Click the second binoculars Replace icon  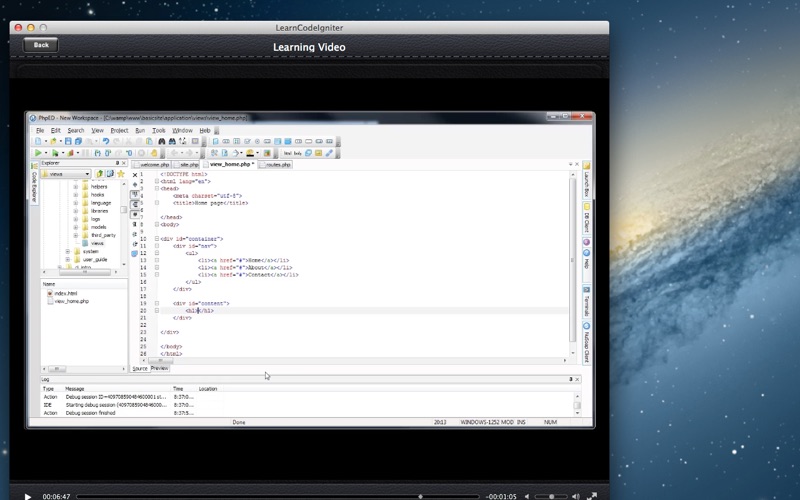pos(172,141)
